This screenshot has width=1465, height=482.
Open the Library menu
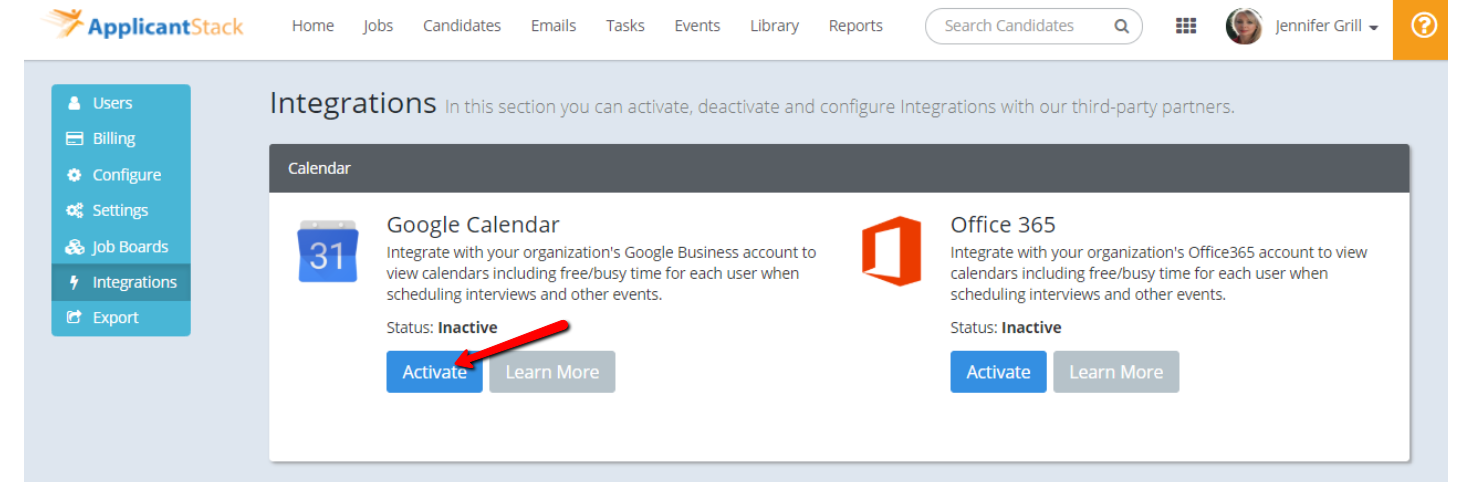coord(774,26)
